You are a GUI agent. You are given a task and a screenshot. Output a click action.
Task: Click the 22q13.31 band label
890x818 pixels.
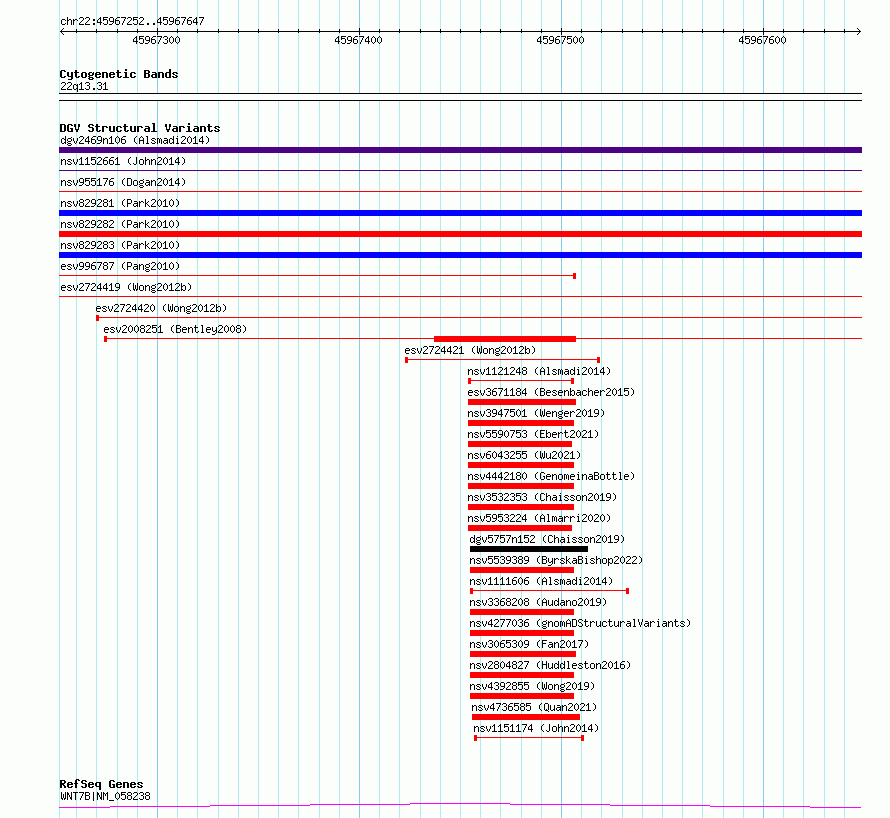point(84,86)
